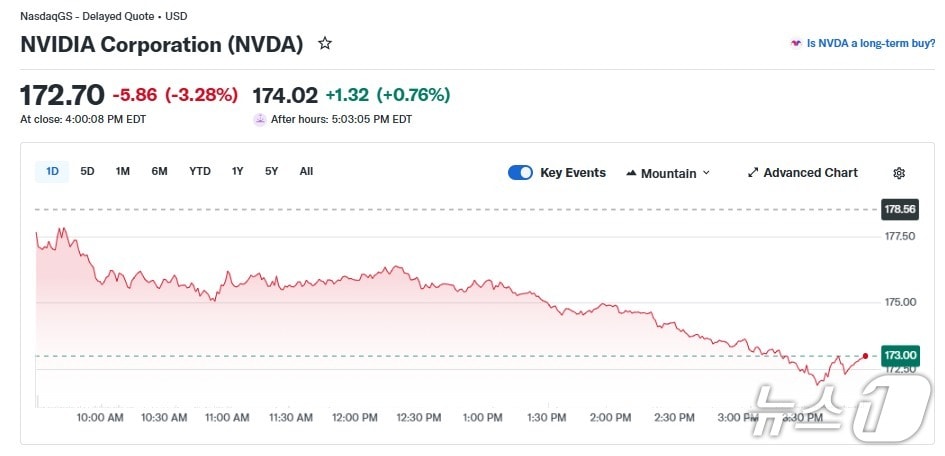945x456 pixels.
Task: Click the star icon to follow NVDA
Action: tap(324, 44)
